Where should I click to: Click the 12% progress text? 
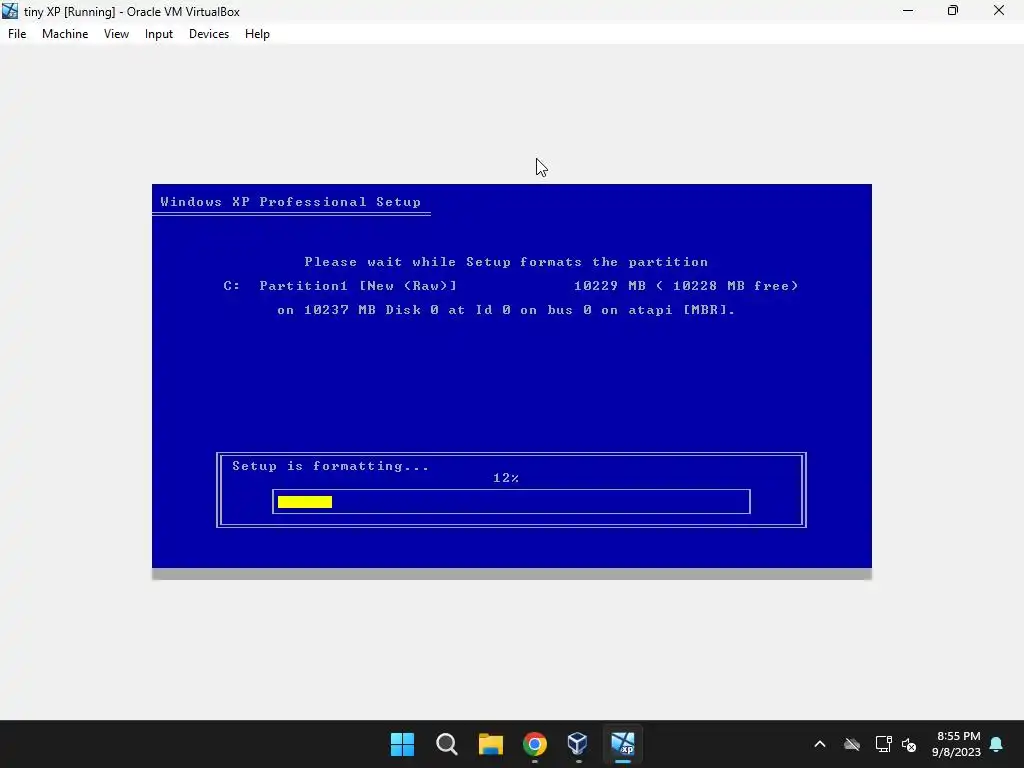pyautogui.click(x=506, y=478)
